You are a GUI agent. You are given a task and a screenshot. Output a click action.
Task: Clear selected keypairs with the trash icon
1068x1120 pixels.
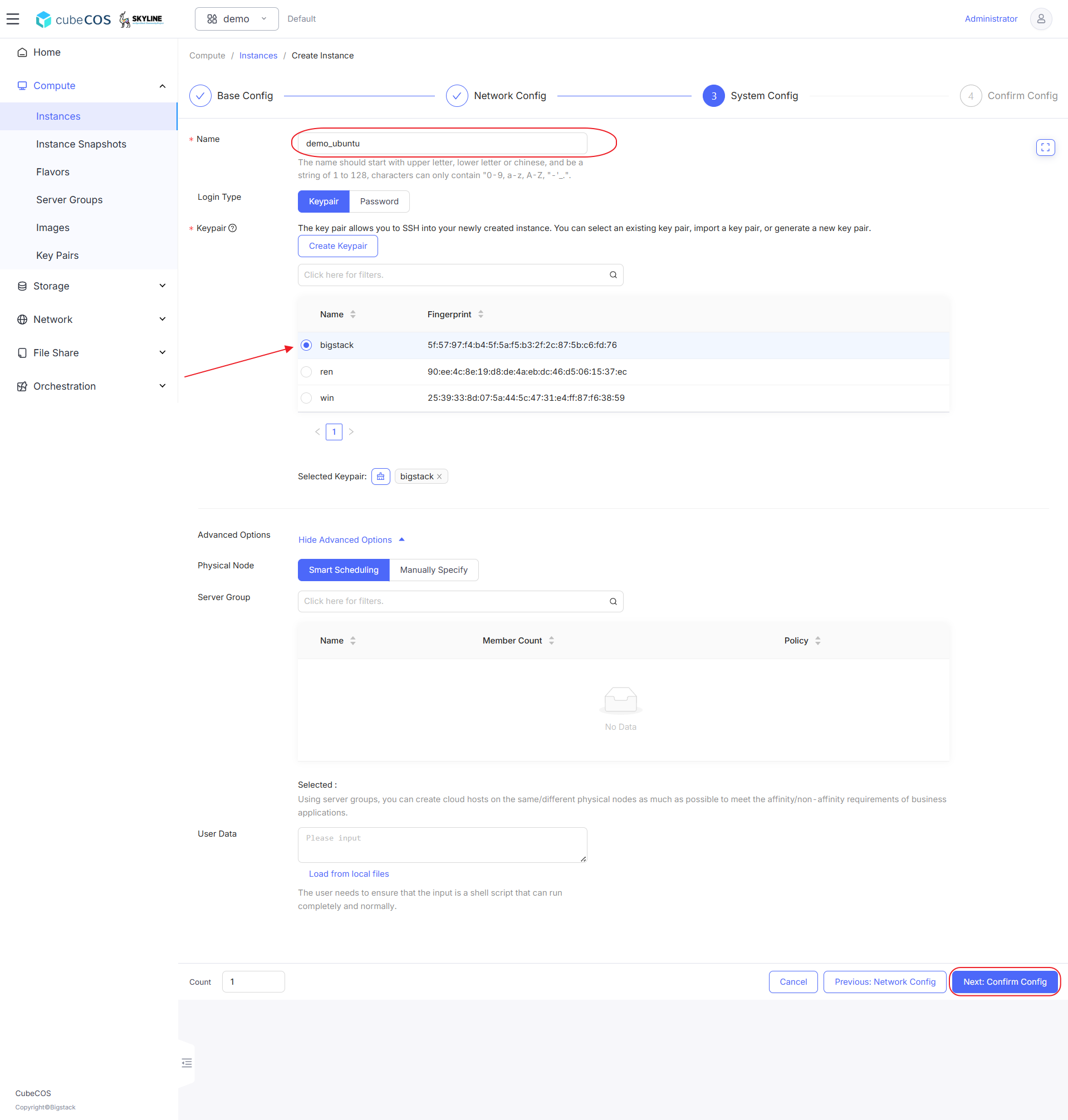pyautogui.click(x=380, y=477)
